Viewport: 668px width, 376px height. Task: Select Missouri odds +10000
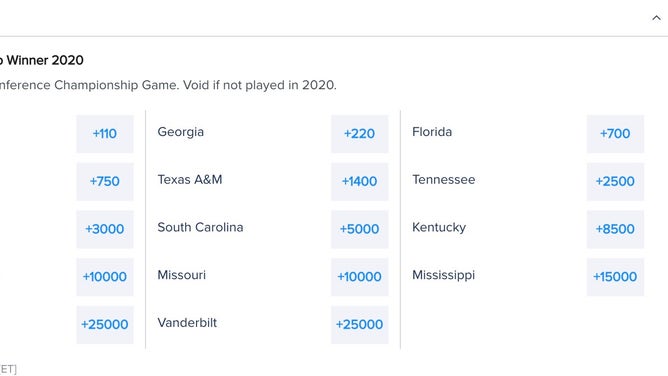pyautogui.click(x=360, y=277)
